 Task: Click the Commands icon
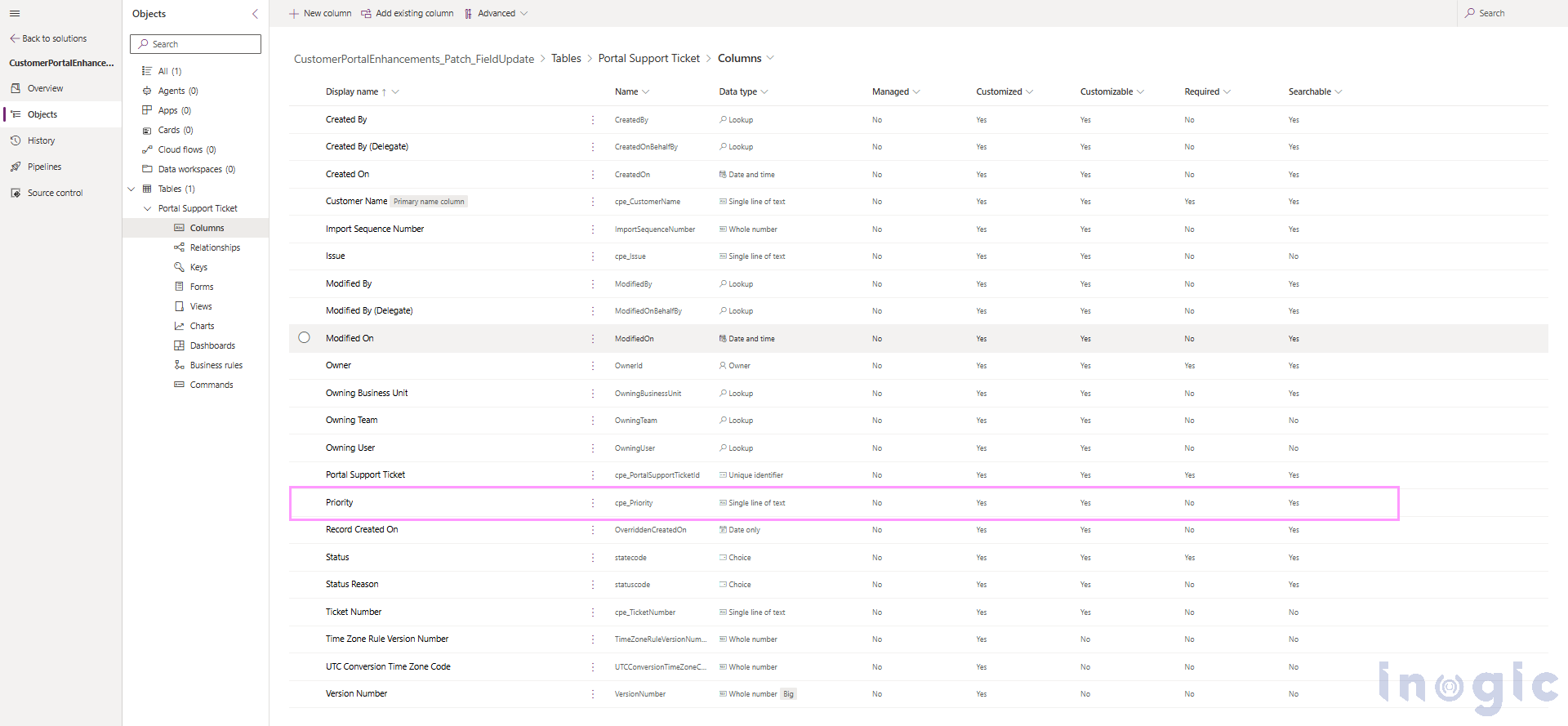(x=179, y=385)
